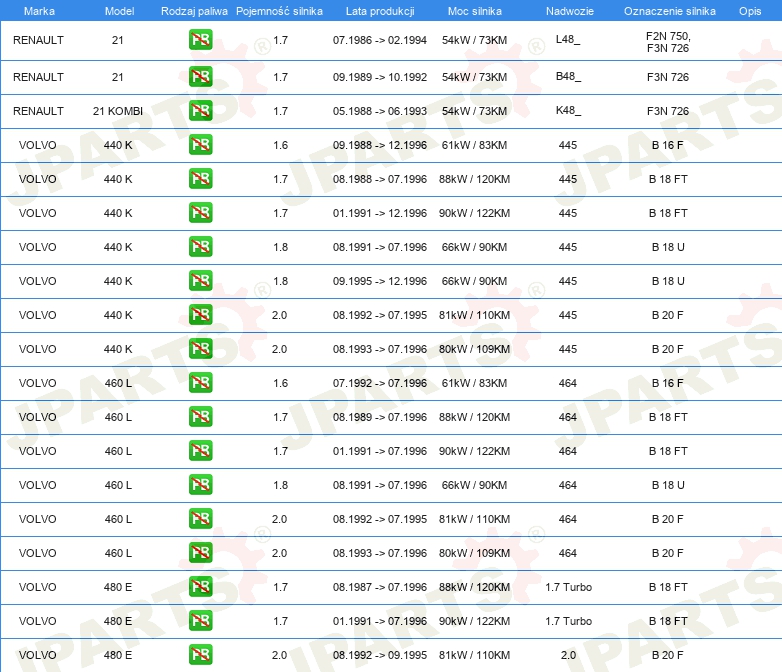The width and height of the screenshot is (782, 672).
Task: Click petrol fuel icon in Renault 21 B48_ row
Action: 200,77
